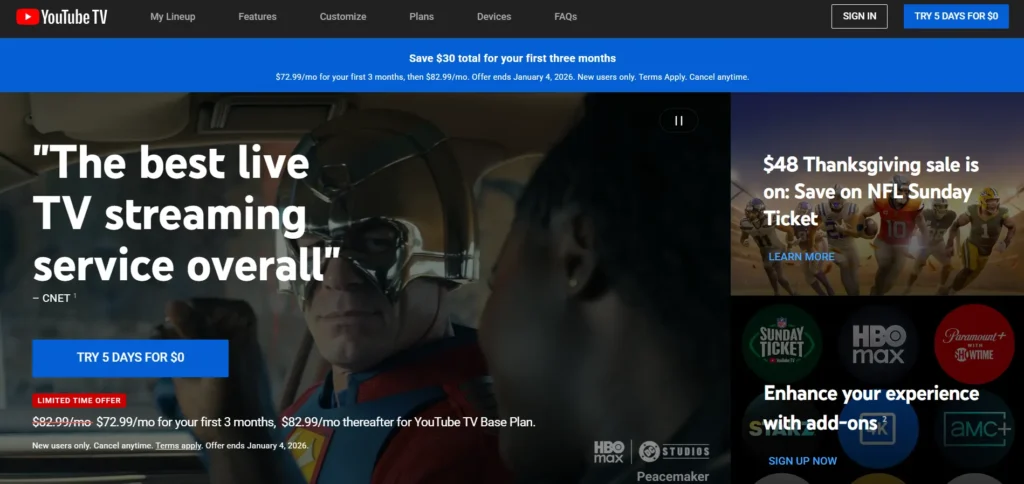This screenshot has height=484, width=1024.
Task: Open the Devices nav link
Action: 494,17
